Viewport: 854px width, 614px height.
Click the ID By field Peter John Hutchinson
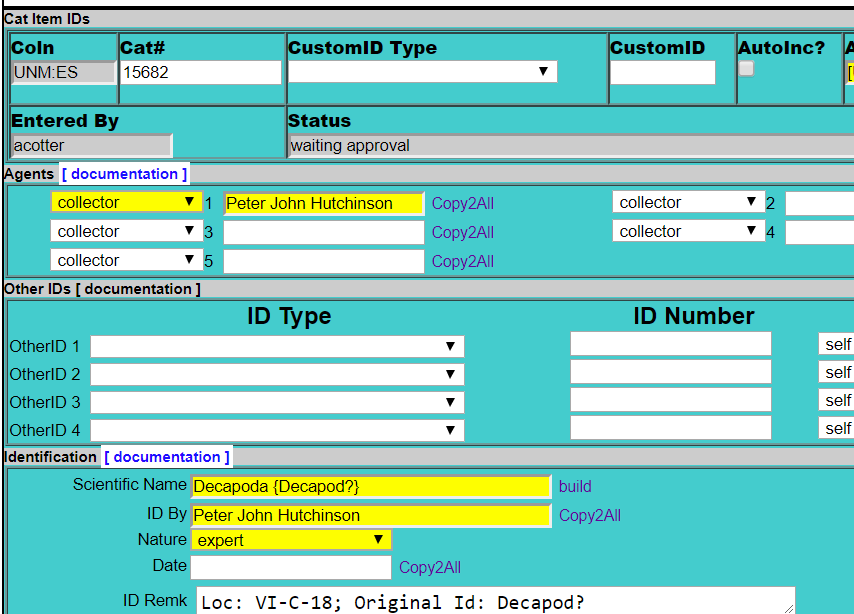tap(371, 515)
